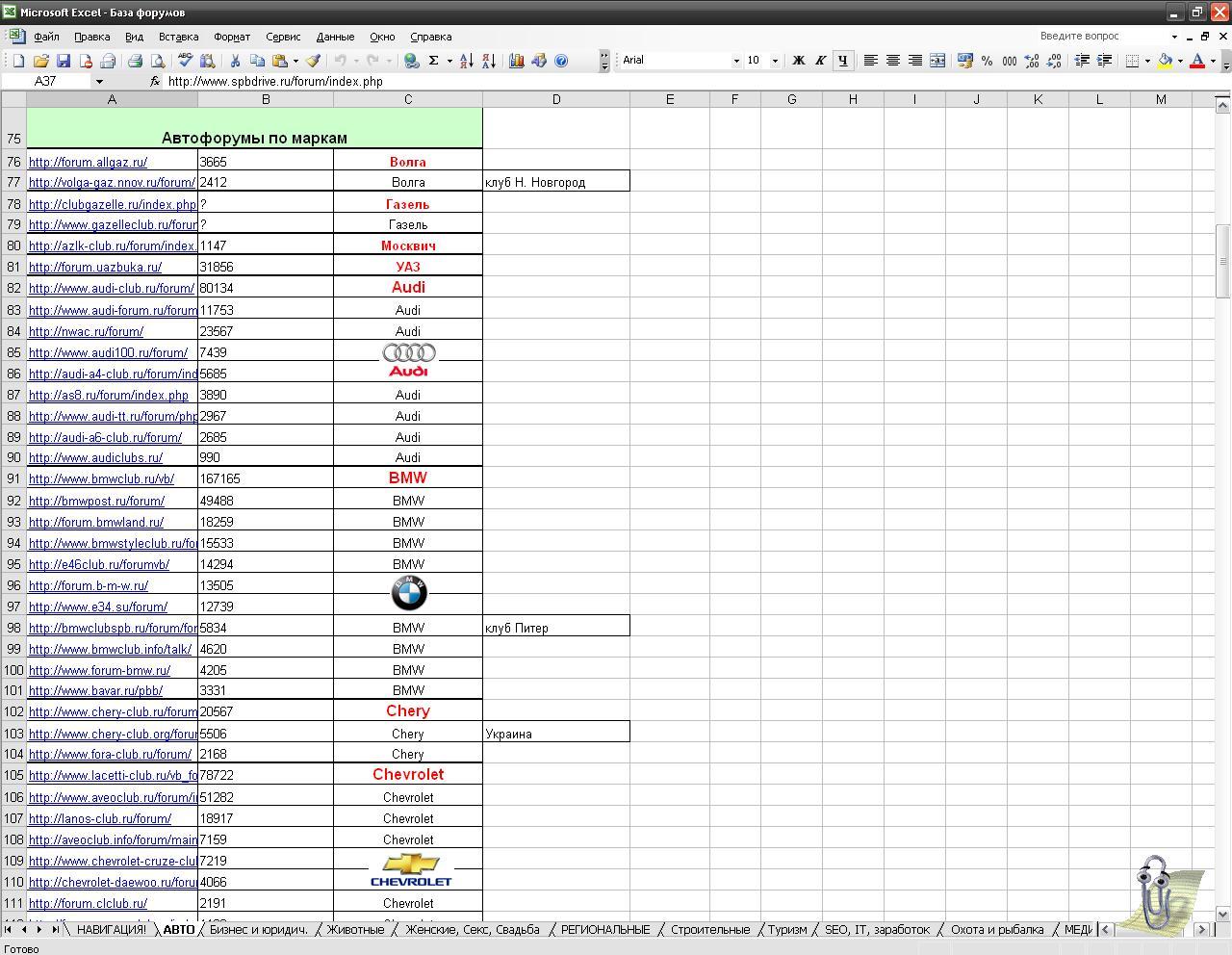The width and height of the screenshot is (1232, 955).
Task: Open the Вставка menu
Action: click(x=178, y=37)
